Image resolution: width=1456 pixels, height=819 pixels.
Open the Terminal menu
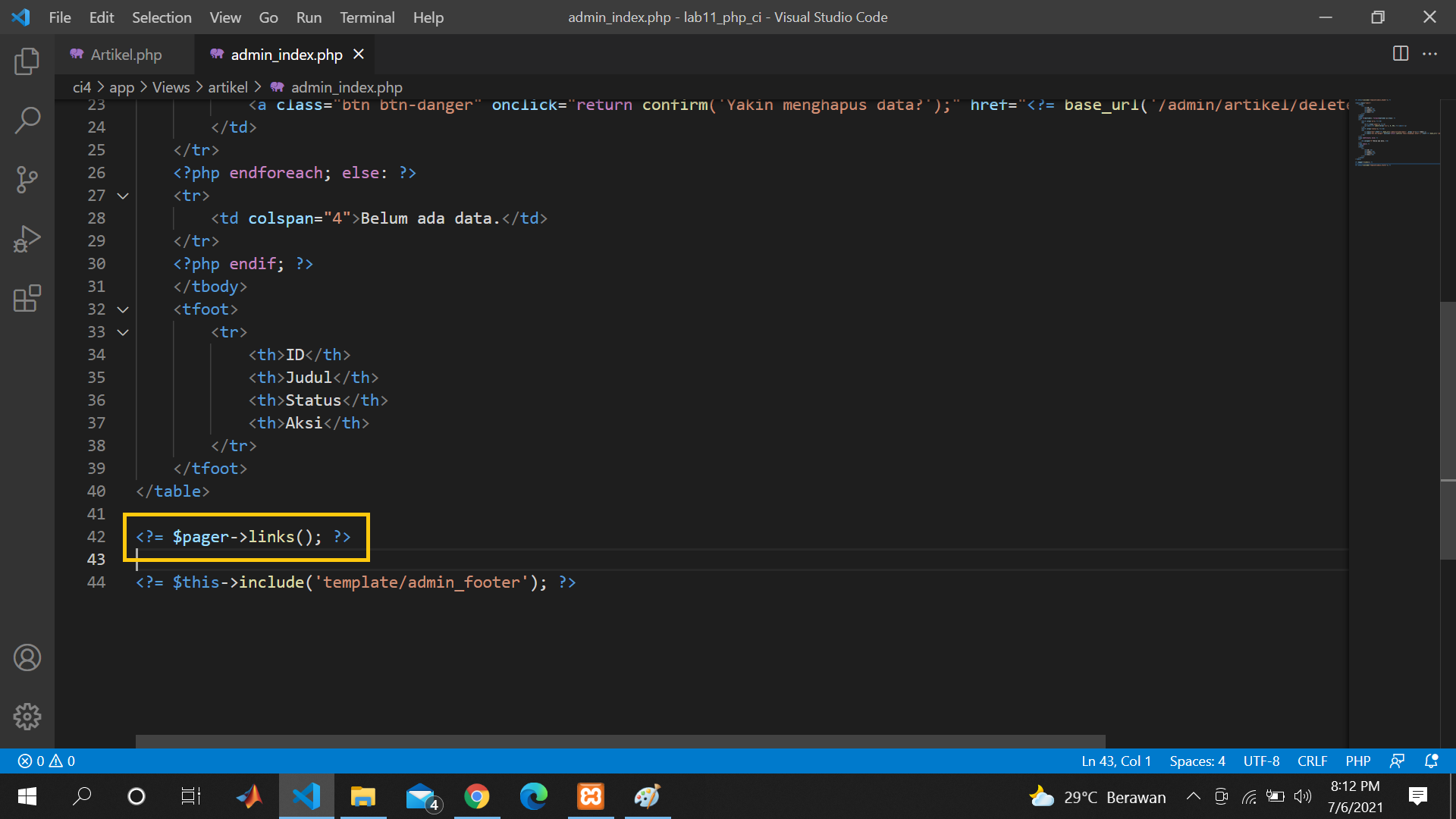point(367,17)
